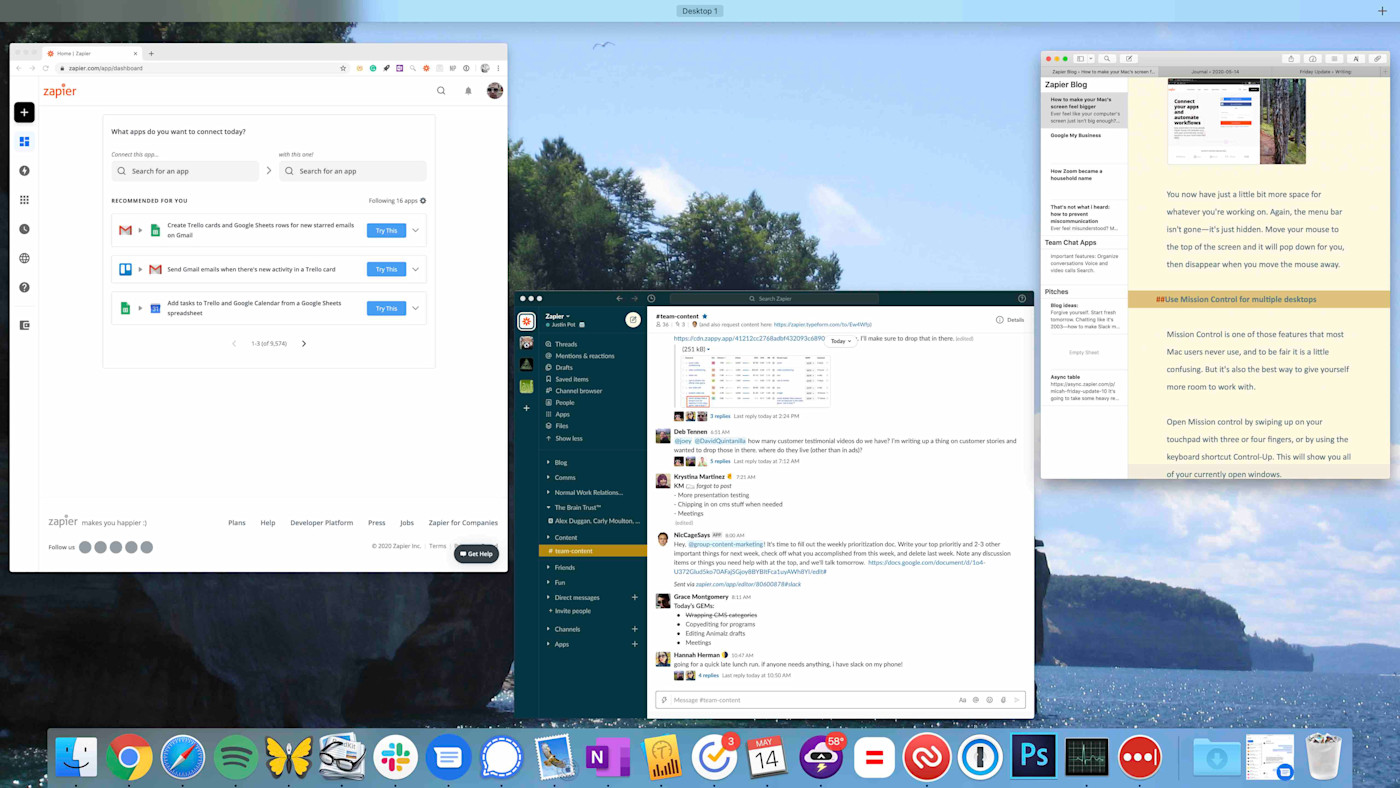Open the Zapier workspace dropdown in Slack
Screen dimensions: 1400x788
click(x=557, y=316)
